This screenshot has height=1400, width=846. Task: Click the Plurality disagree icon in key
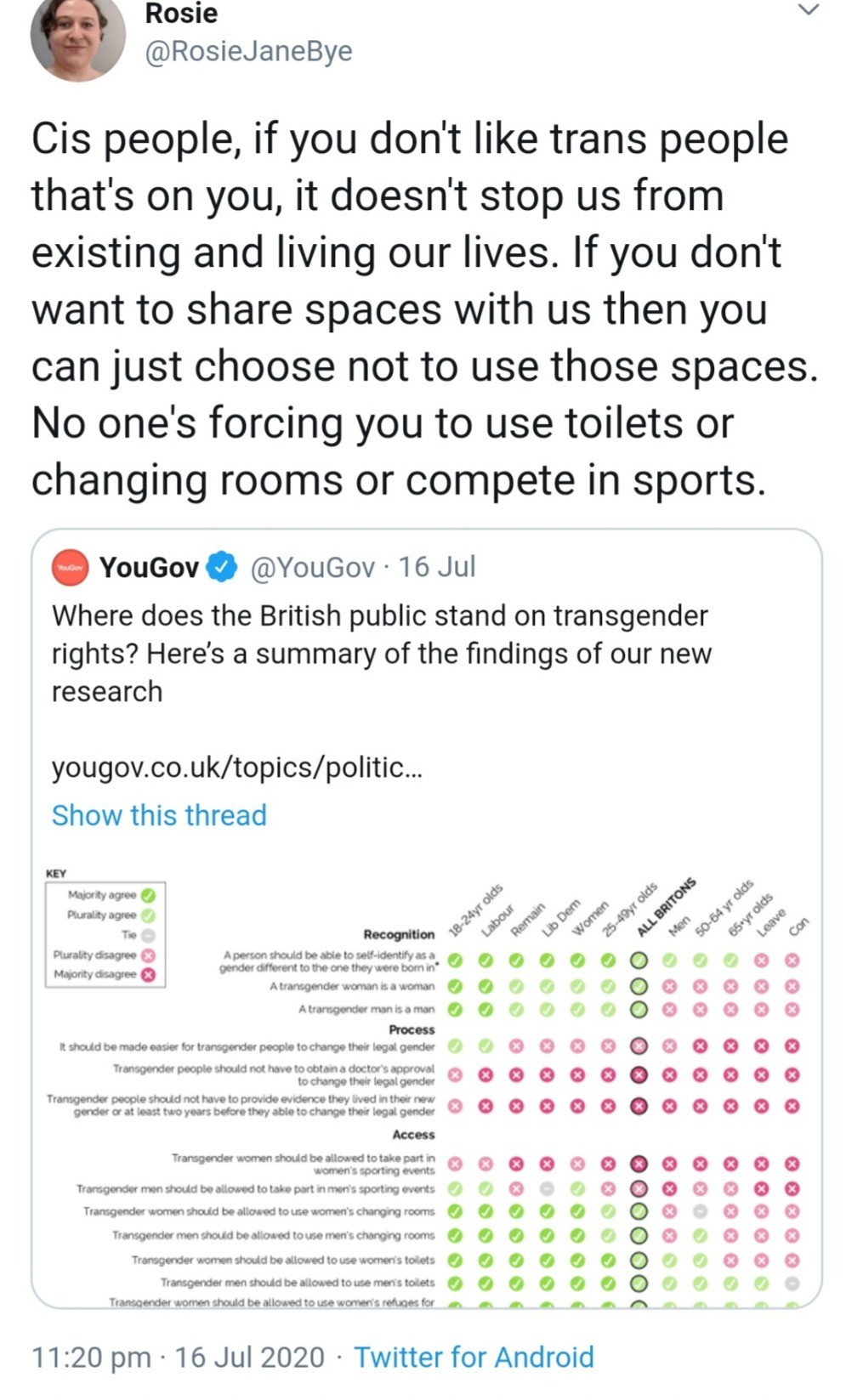pos(148,955)
